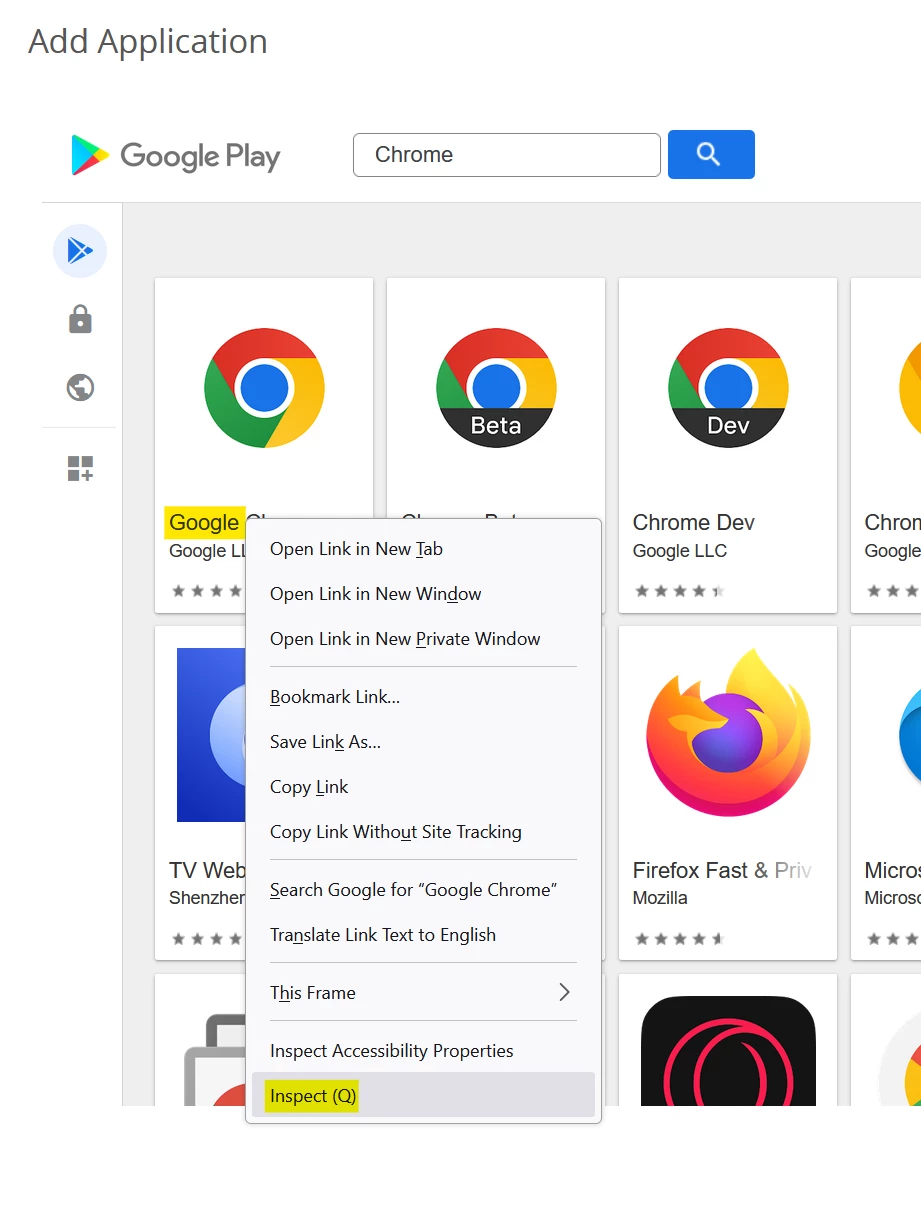The width and height of the screenshot is (921, 1216).
Task: Click Google LLC under Chrome Dev
Action: 680,551
